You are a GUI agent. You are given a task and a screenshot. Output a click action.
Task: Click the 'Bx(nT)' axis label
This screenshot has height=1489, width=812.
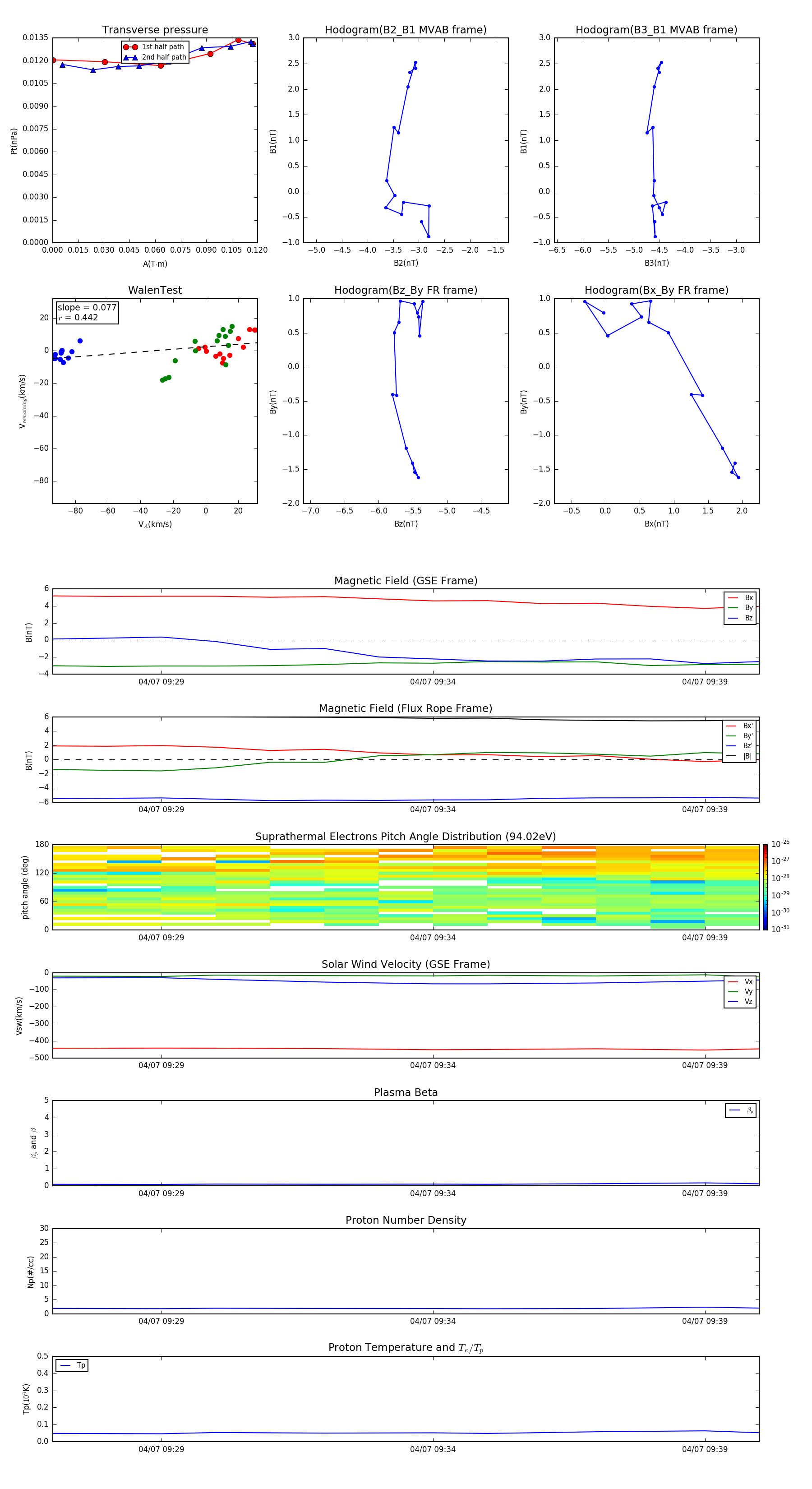click(x=656, y=524)
